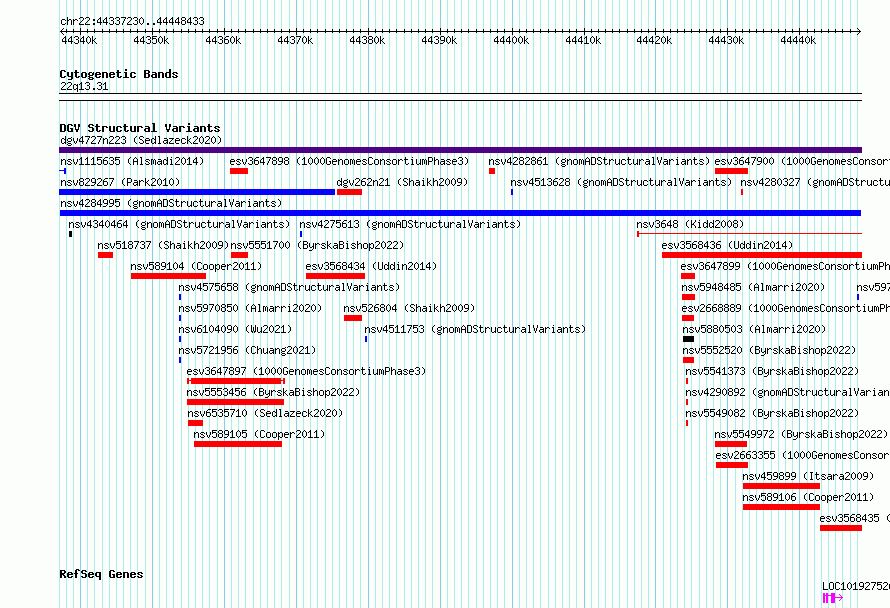Select the esv3647897 red bar with whiskers
Image resolution: width=890 pixels, height=608 pixels.
(236, 381)
